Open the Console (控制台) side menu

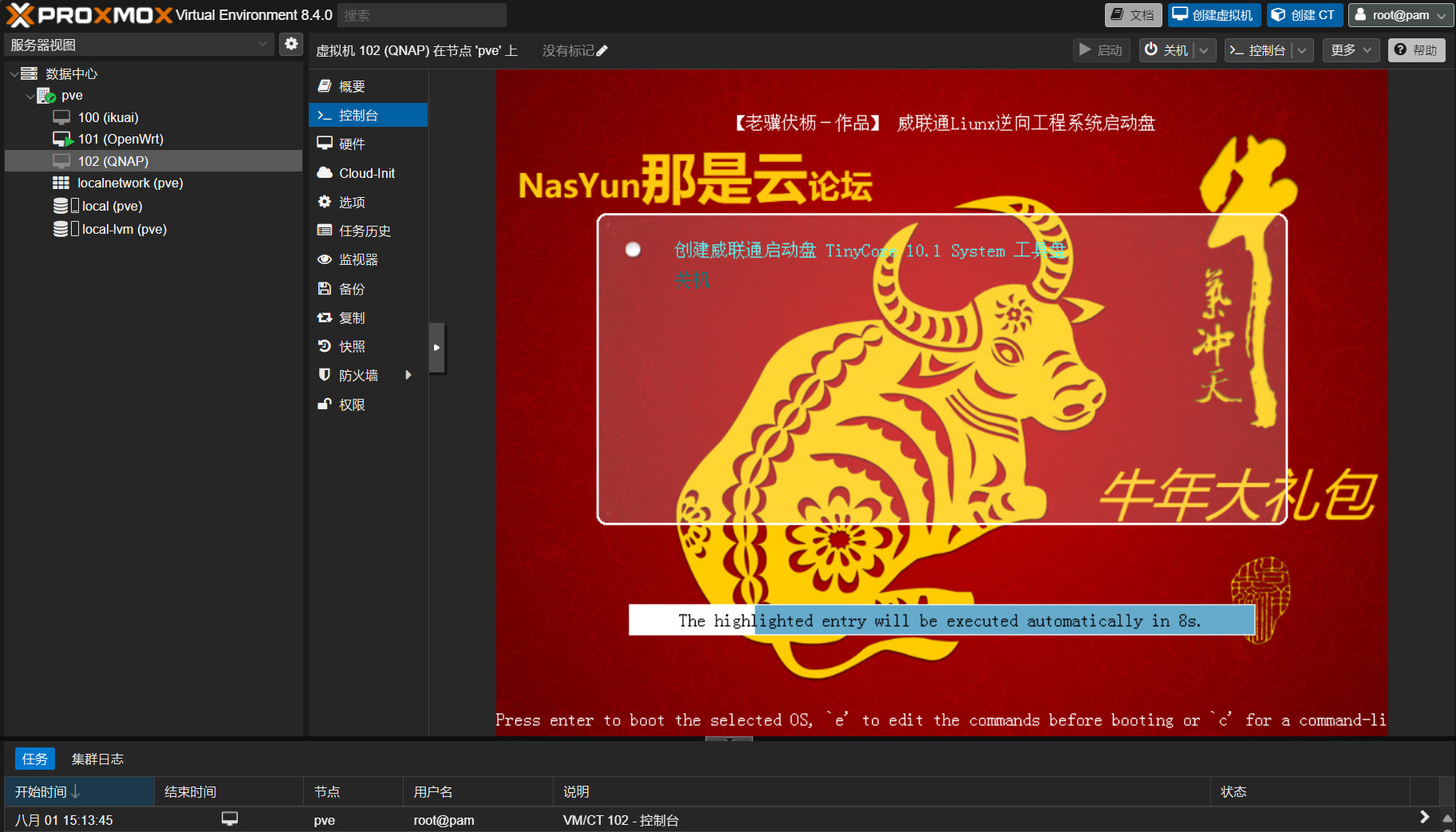coord(368,115)
